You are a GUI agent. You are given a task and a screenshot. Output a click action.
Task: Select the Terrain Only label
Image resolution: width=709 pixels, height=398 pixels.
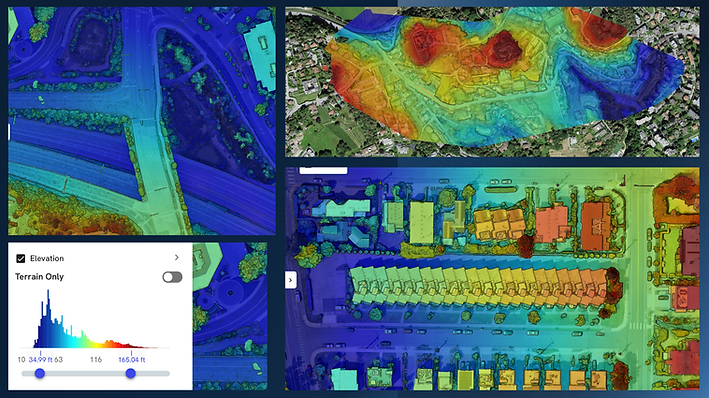pyautogui.click(x=39, y=276)
